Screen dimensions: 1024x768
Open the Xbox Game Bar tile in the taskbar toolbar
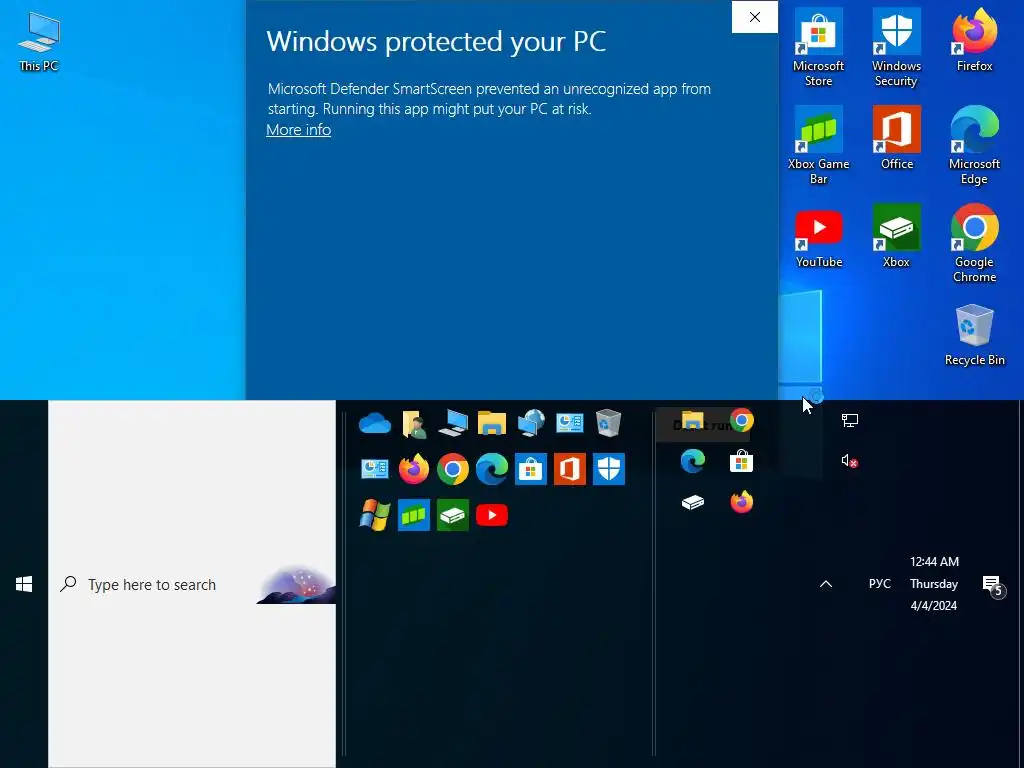coord(414,515)
